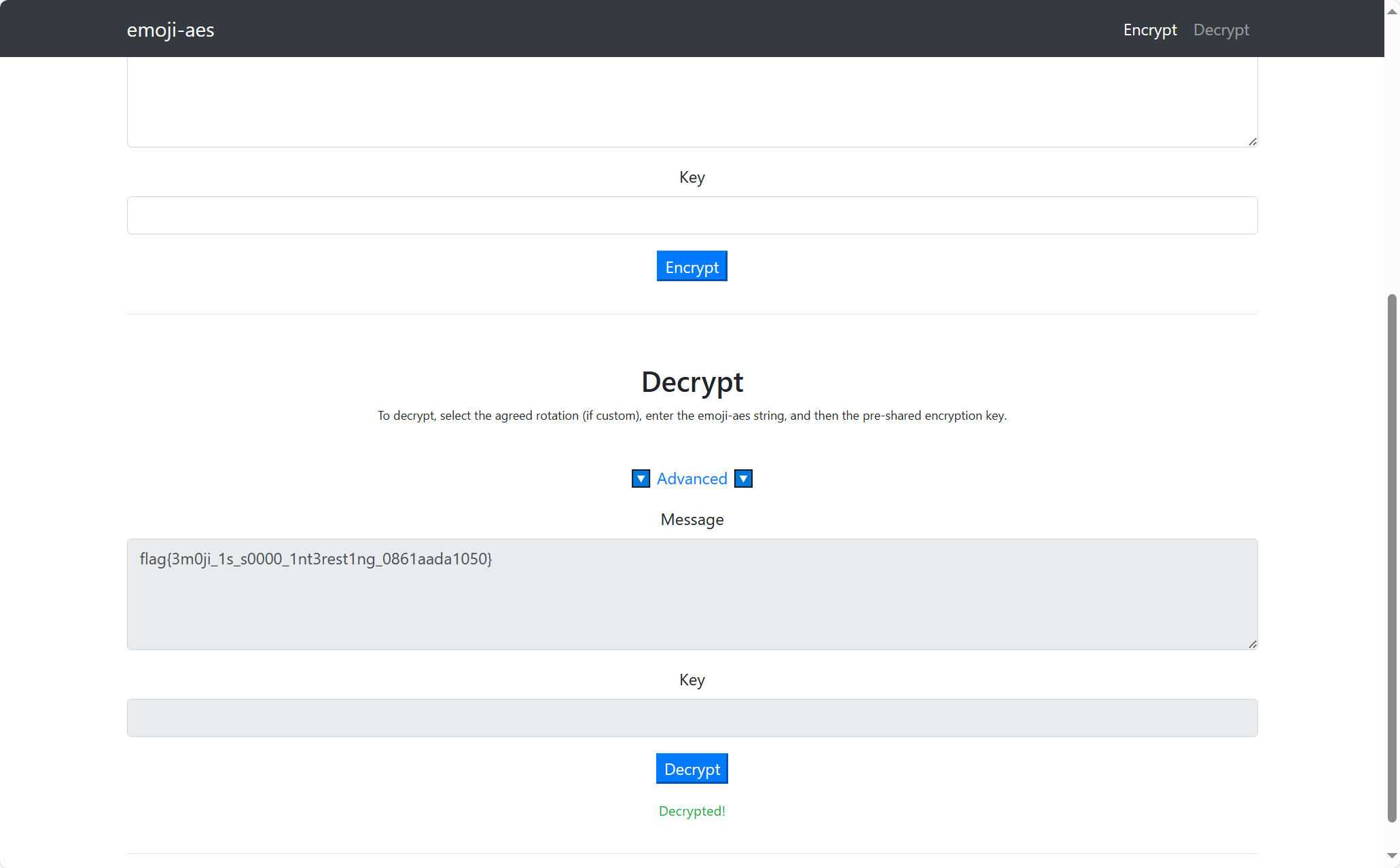This screenshot has height=868, width=1400.
Task: Click the Decrypt message textarea containing the flag
Action: click(692, 594)
